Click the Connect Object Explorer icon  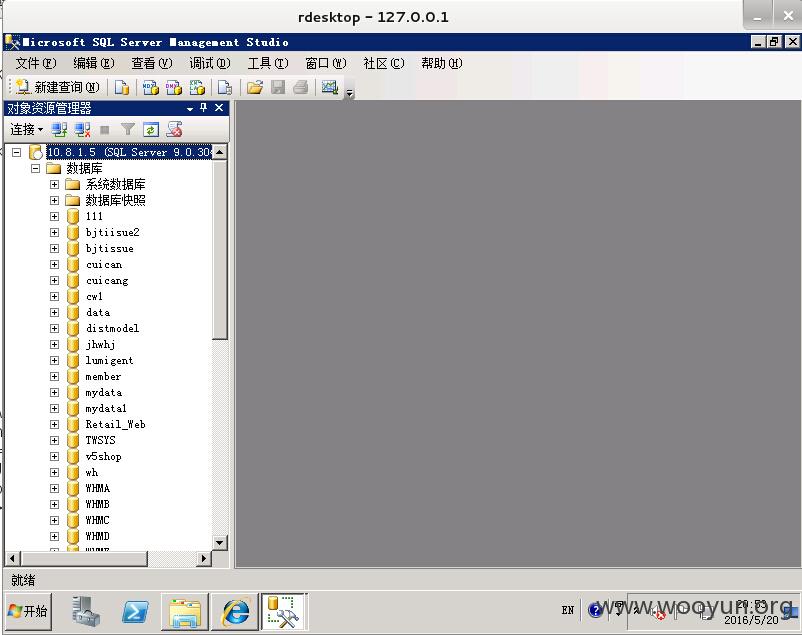coord(59,129)
